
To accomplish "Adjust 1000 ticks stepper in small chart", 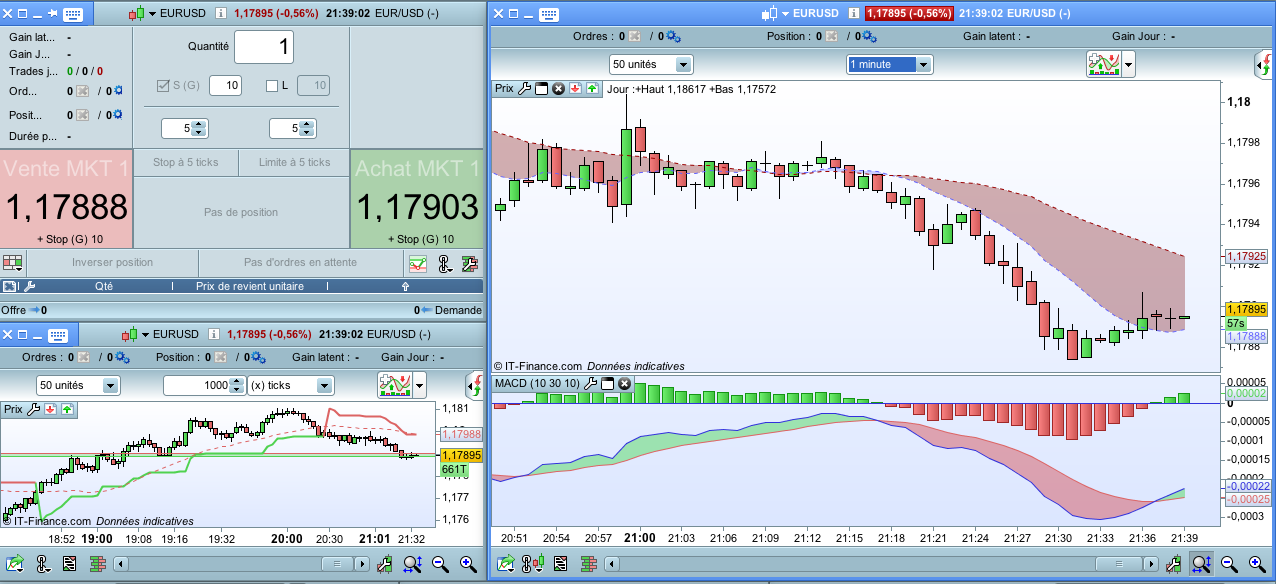I will [237, 385].
